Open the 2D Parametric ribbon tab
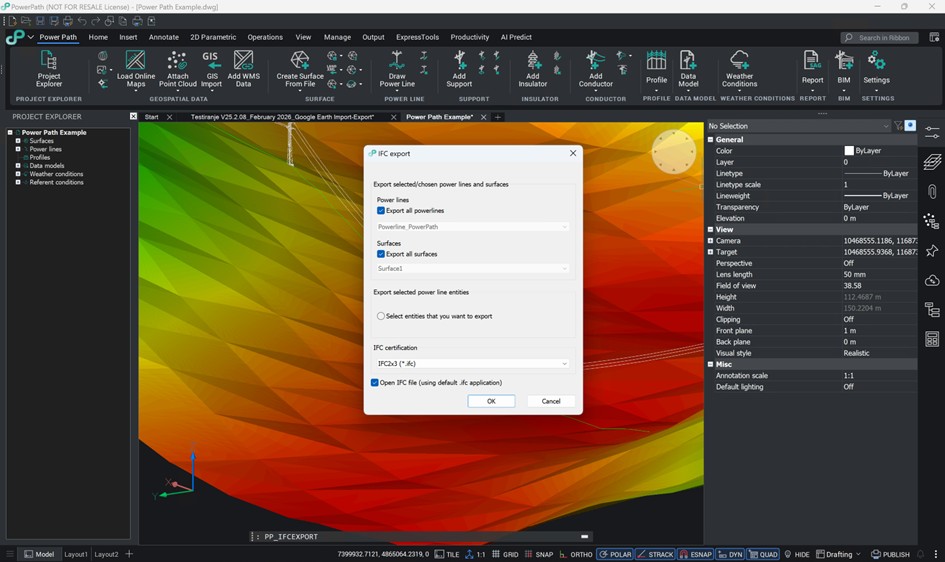The height and width of the screenshot is (562, 945). point(213,37)
